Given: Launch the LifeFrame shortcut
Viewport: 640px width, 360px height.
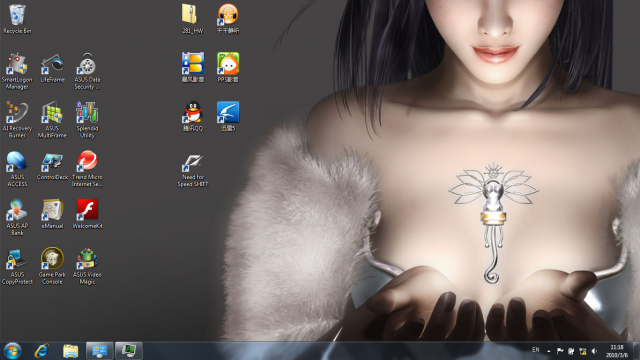Looking at the screenshot, I should pyautogui.click(x=52, y=68).
